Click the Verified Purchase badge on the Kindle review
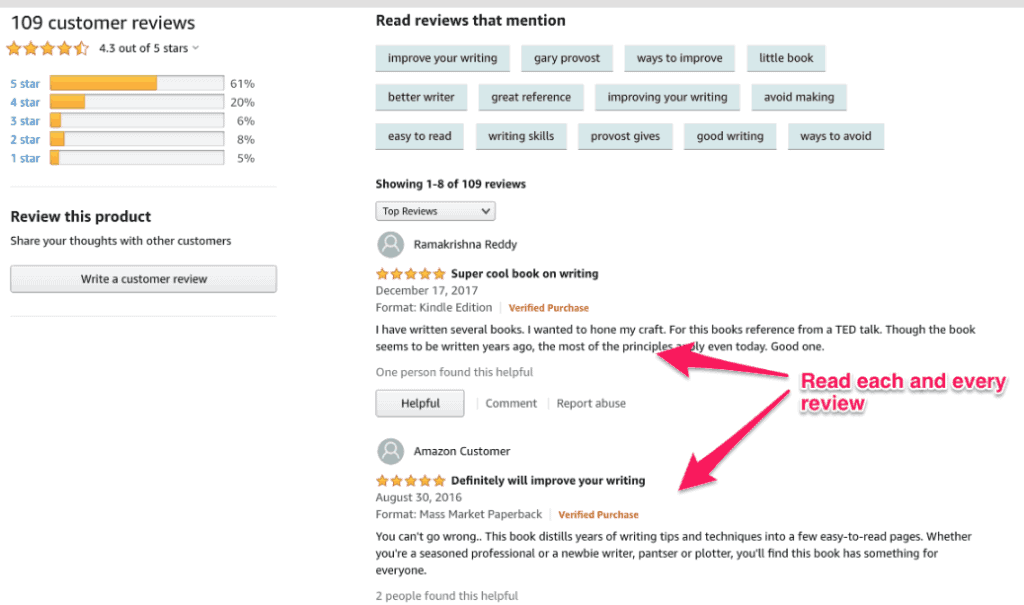Image resolution: width=1024 pixels, height=605 pixels. pos(548,307)
